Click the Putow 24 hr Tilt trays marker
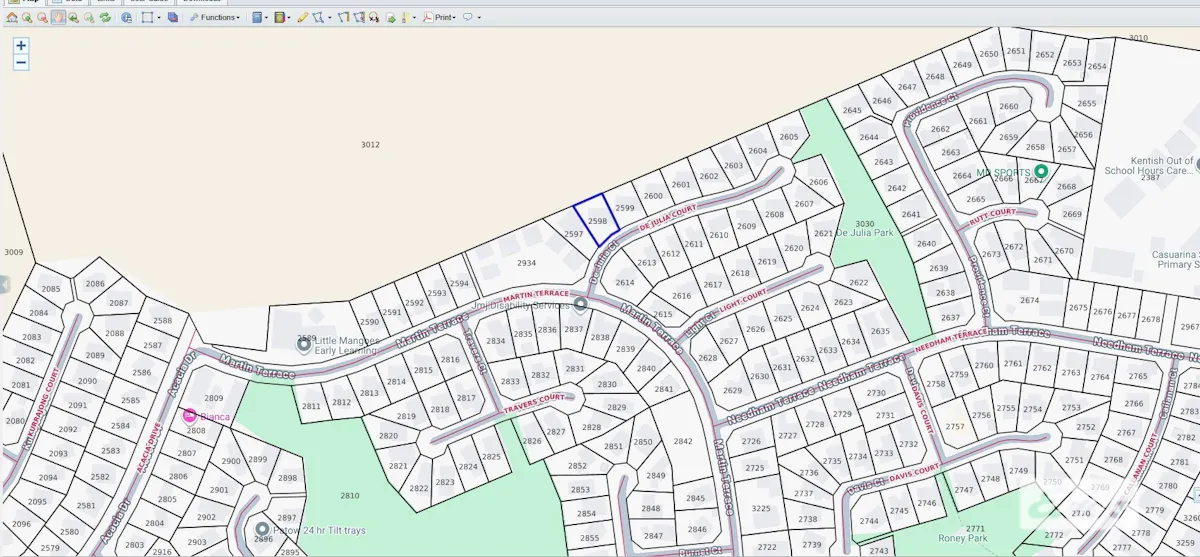The width and height of the screenshot is (1200, 557). click(x=262, y=529)
